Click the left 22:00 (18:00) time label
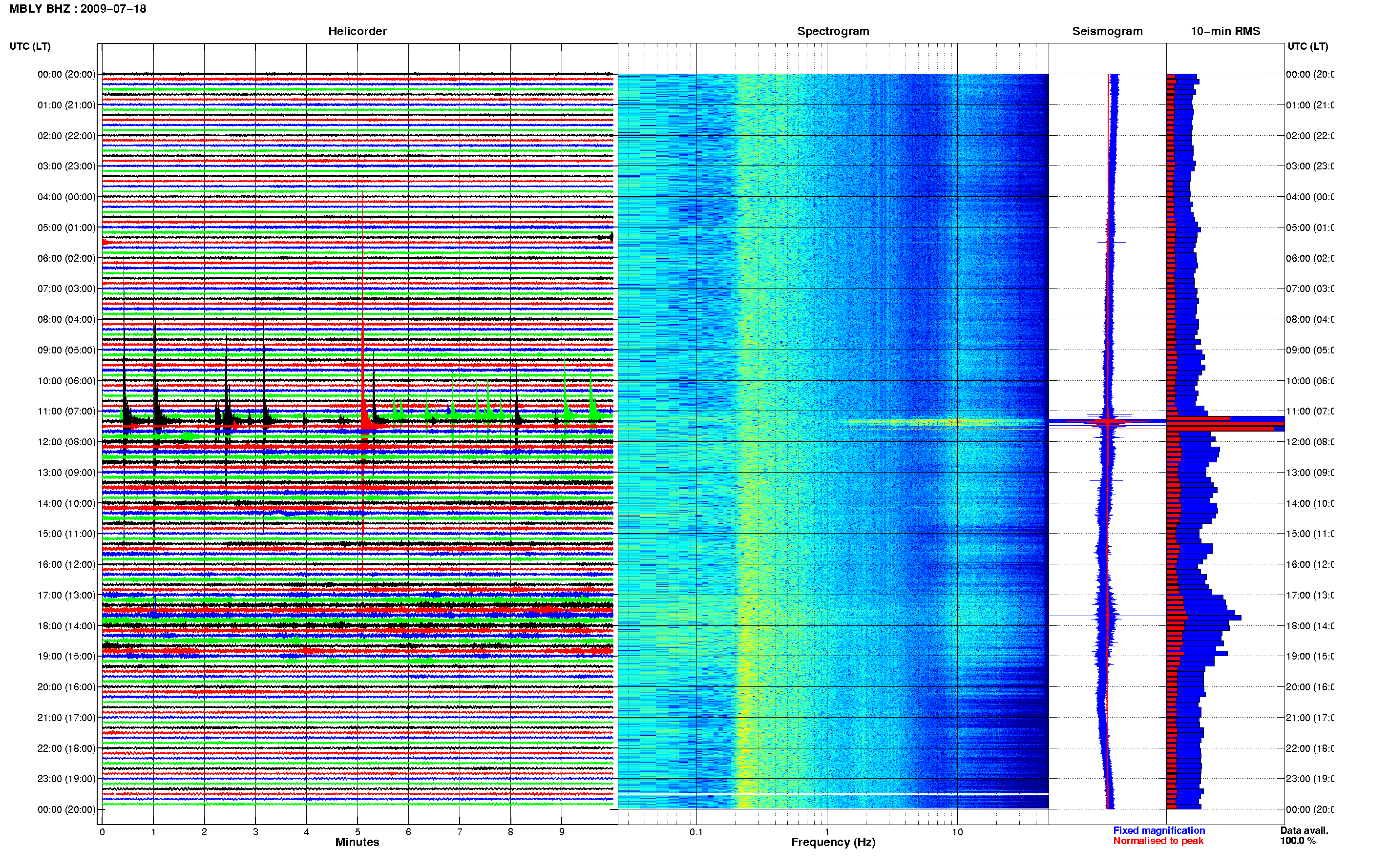The image size is (1389, 868). [66, 748]
